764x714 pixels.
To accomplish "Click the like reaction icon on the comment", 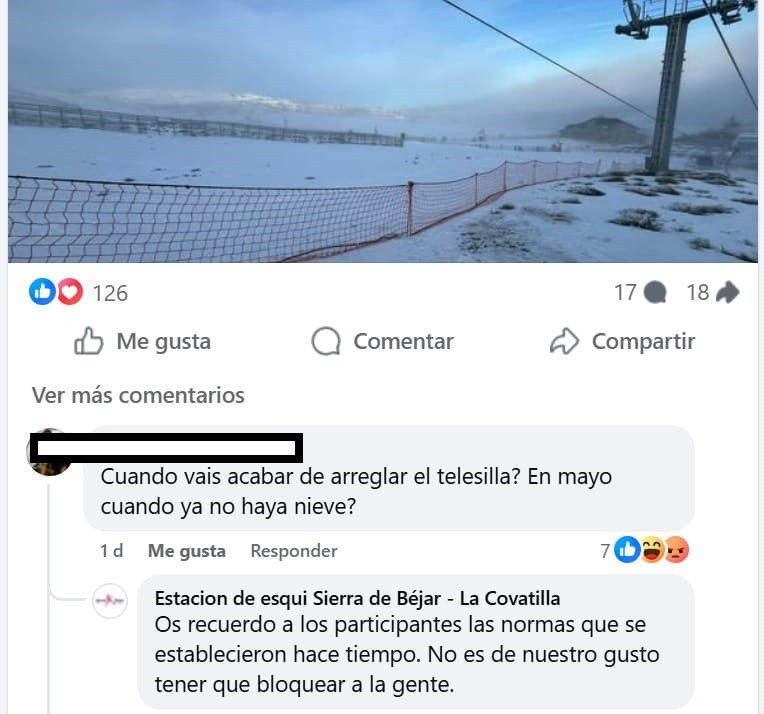I will point(627,550).
